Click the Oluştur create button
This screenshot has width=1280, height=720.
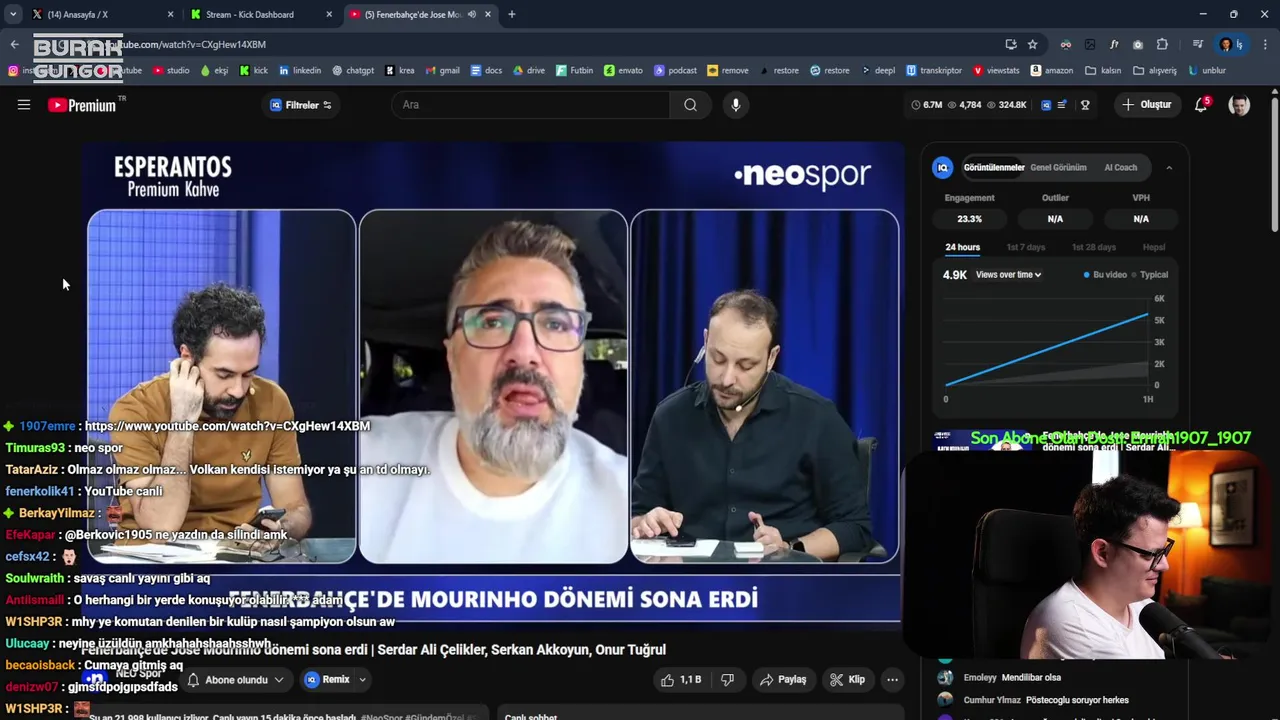click(x=1146, y=105)
